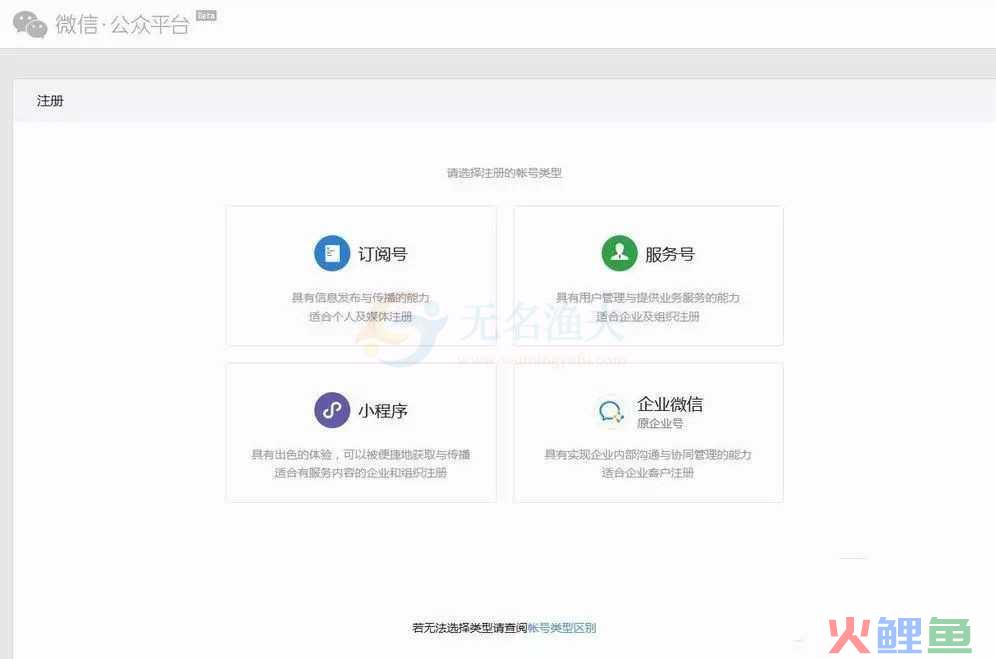Choose the 企业微信 account type title

[x=670, y=404]
